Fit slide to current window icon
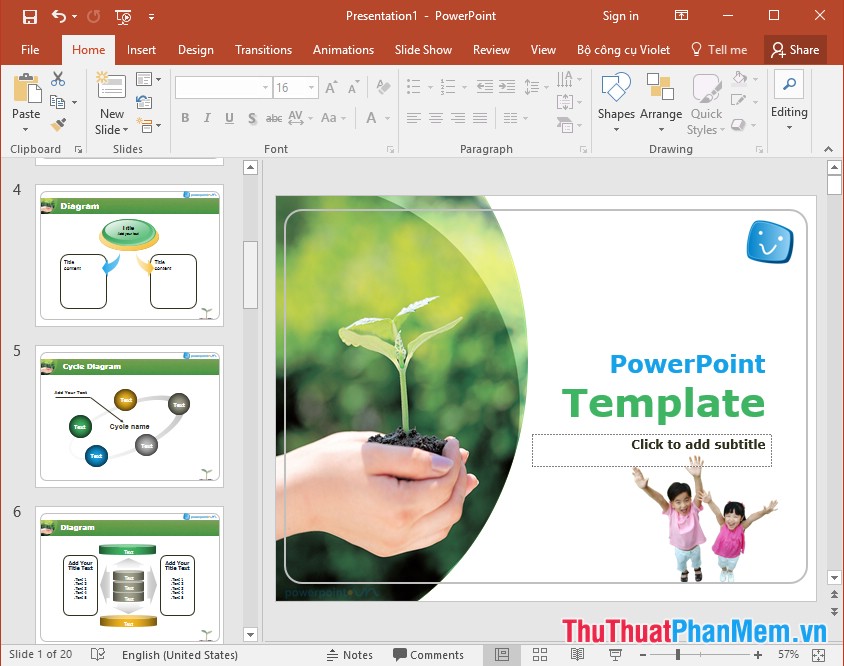 coord(819,655)
